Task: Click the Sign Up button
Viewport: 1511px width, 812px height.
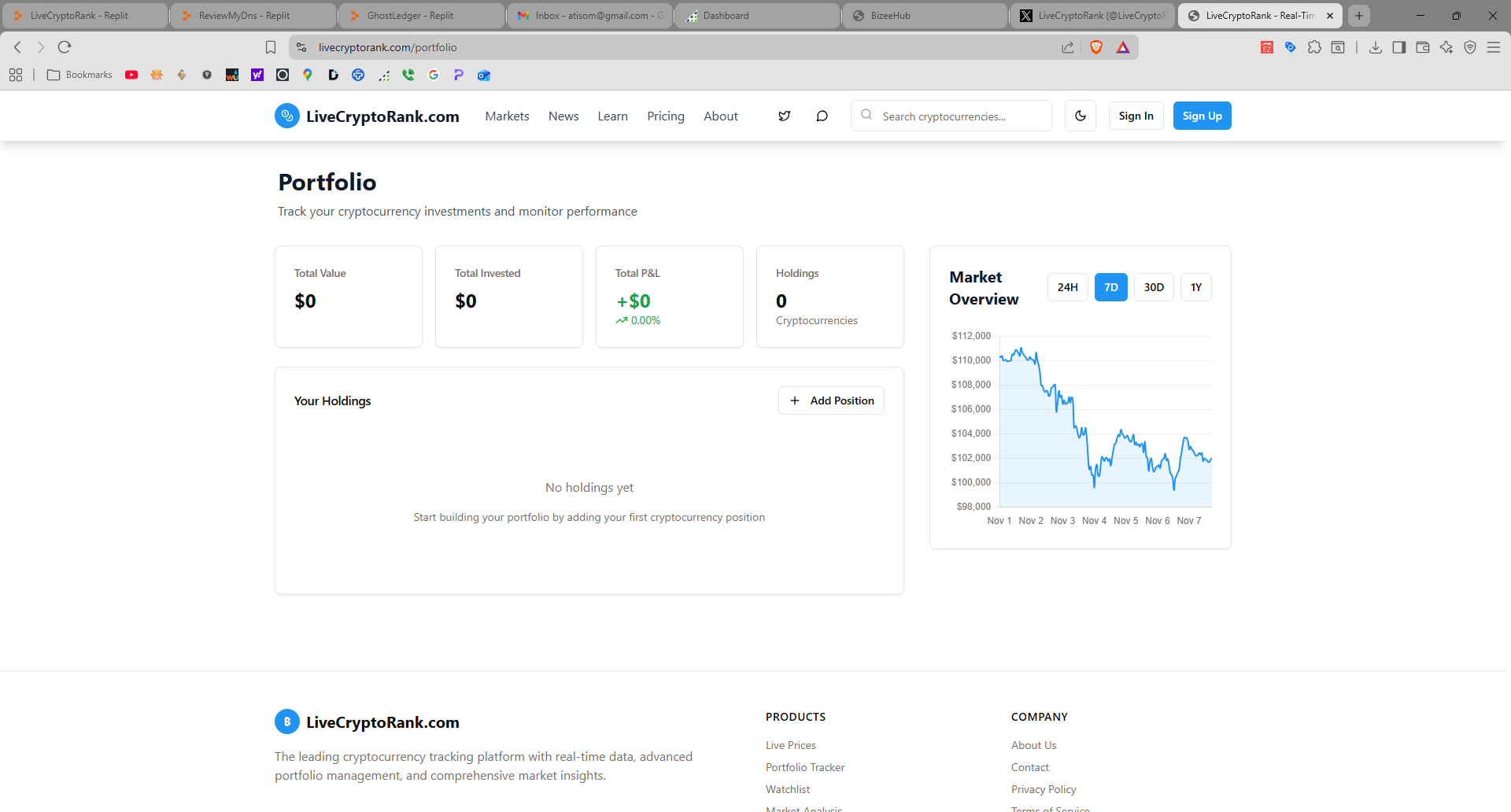Action: (x=1202, y=116)
